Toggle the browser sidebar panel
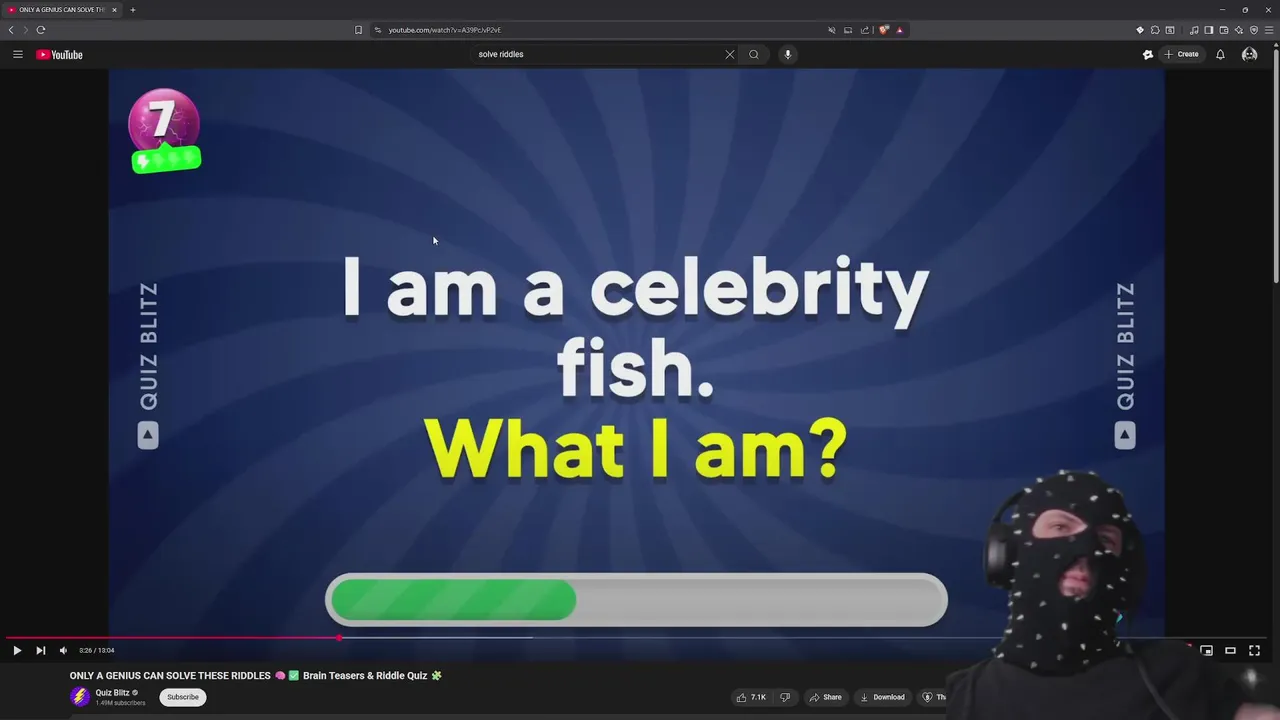The image size is (1280, 720). [1208, 30]
